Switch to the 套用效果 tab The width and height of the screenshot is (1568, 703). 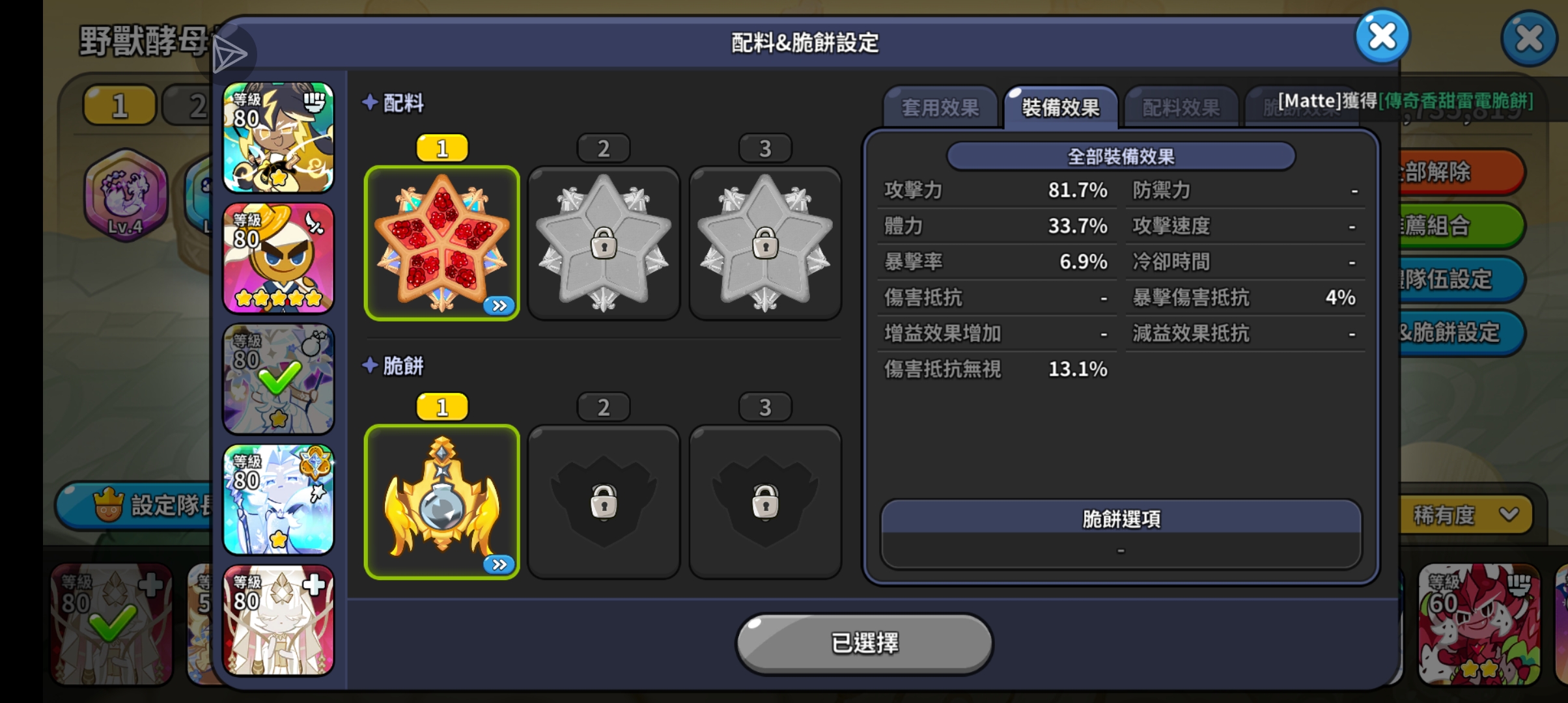coord(940,107)
